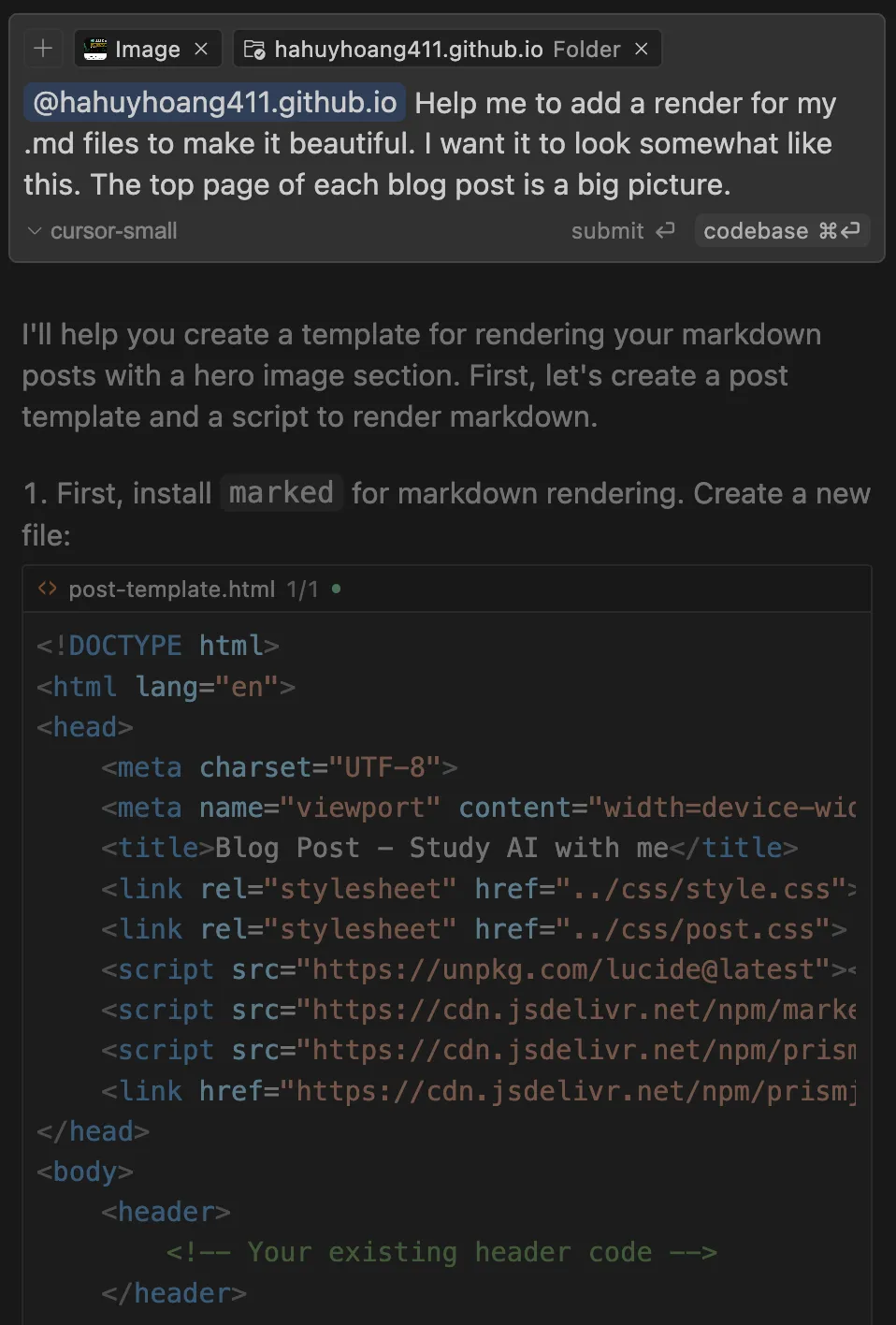Viewport: 896px width, 1325px height.
Task: Click the 1/1 counter in code block header
Action: pyautogui.click(x=302, y=590)
